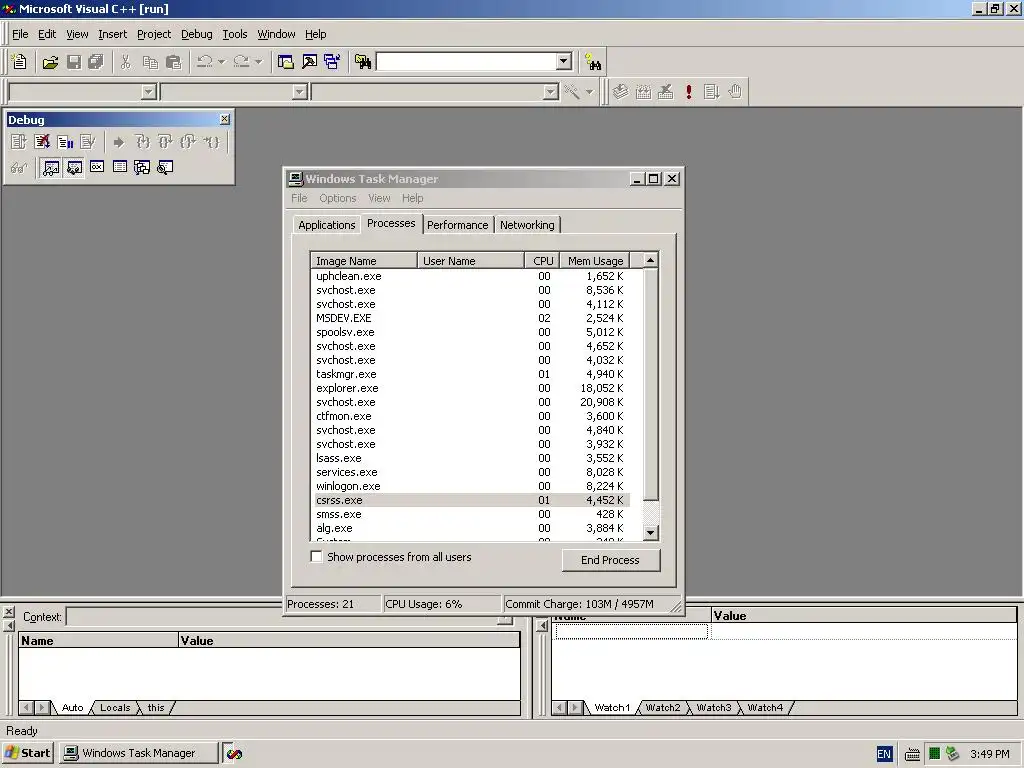Open the Project menu
The width and height of the screenshot is (1024, 768).
coord(153,34)
